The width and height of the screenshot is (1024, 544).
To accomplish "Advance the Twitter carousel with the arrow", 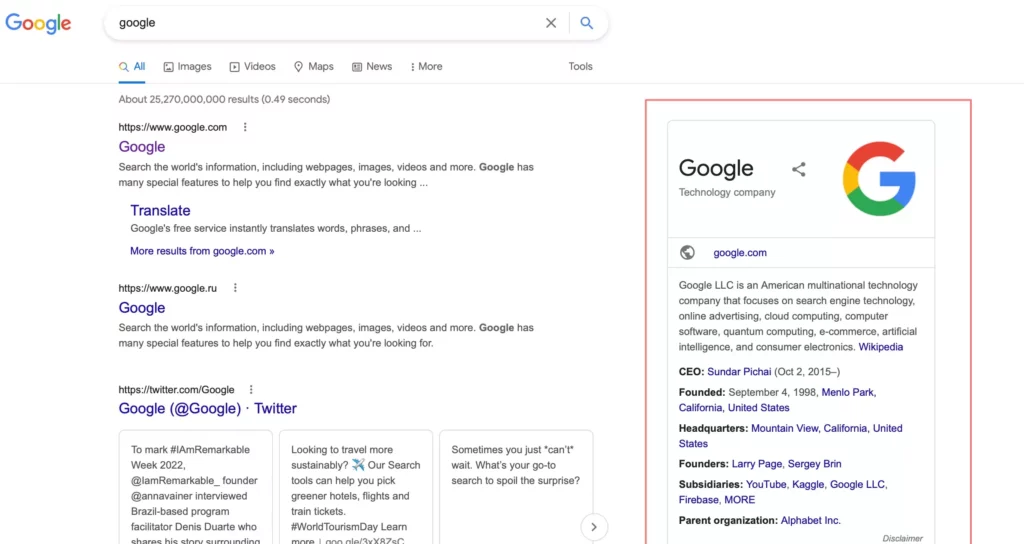I will 594,527.
